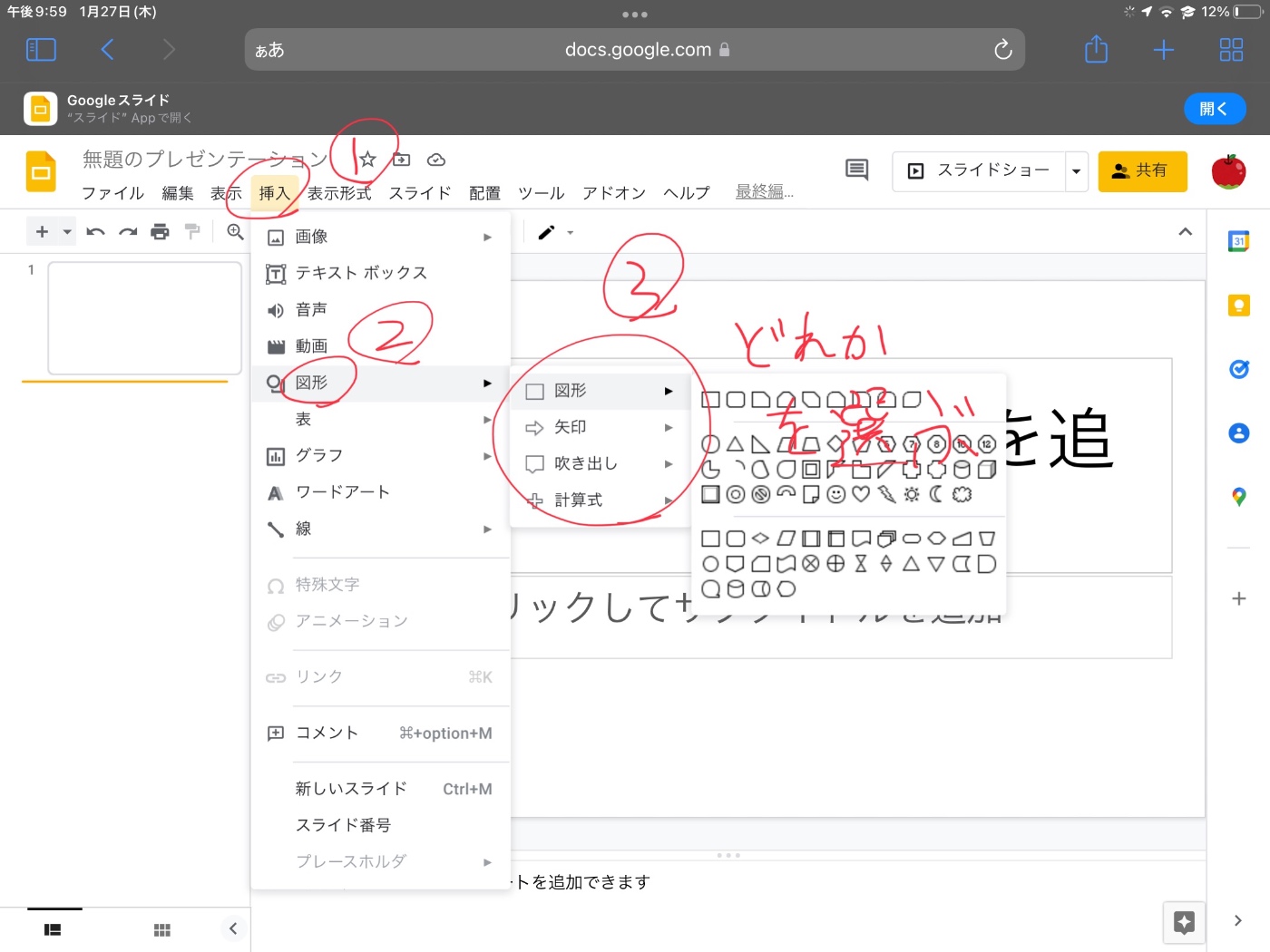Select the dodecagon shape labeled 12
This screenshot has width=1270, height=952.
(987, 444)
